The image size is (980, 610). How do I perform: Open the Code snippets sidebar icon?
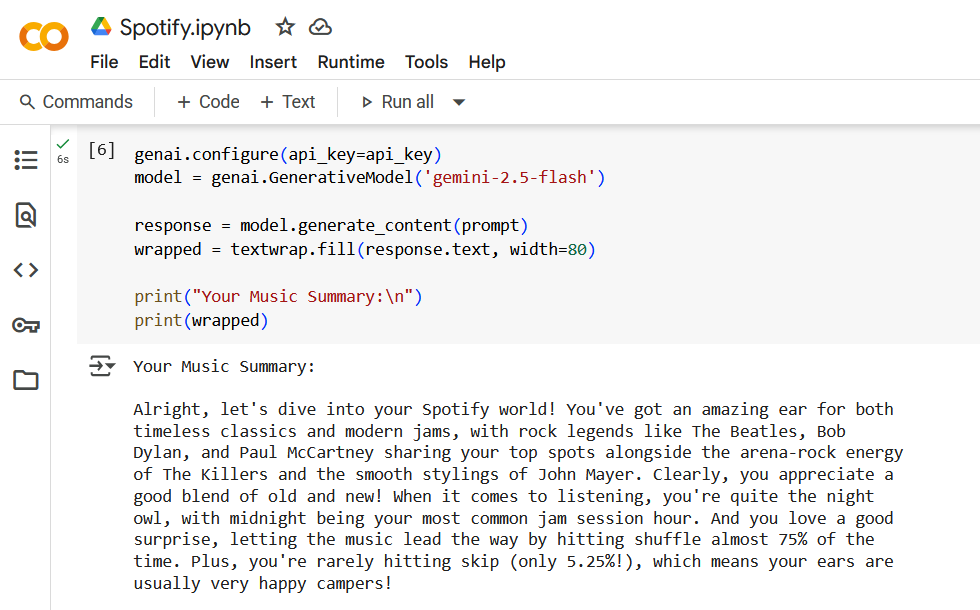(x=26, y=270)
